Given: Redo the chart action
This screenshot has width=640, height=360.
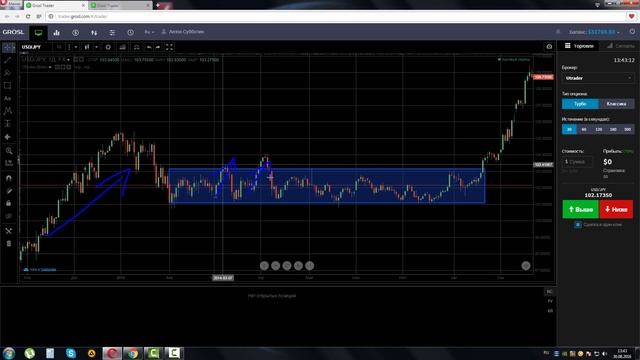Looking at the screenshot, I should click(x=158, y=47).
